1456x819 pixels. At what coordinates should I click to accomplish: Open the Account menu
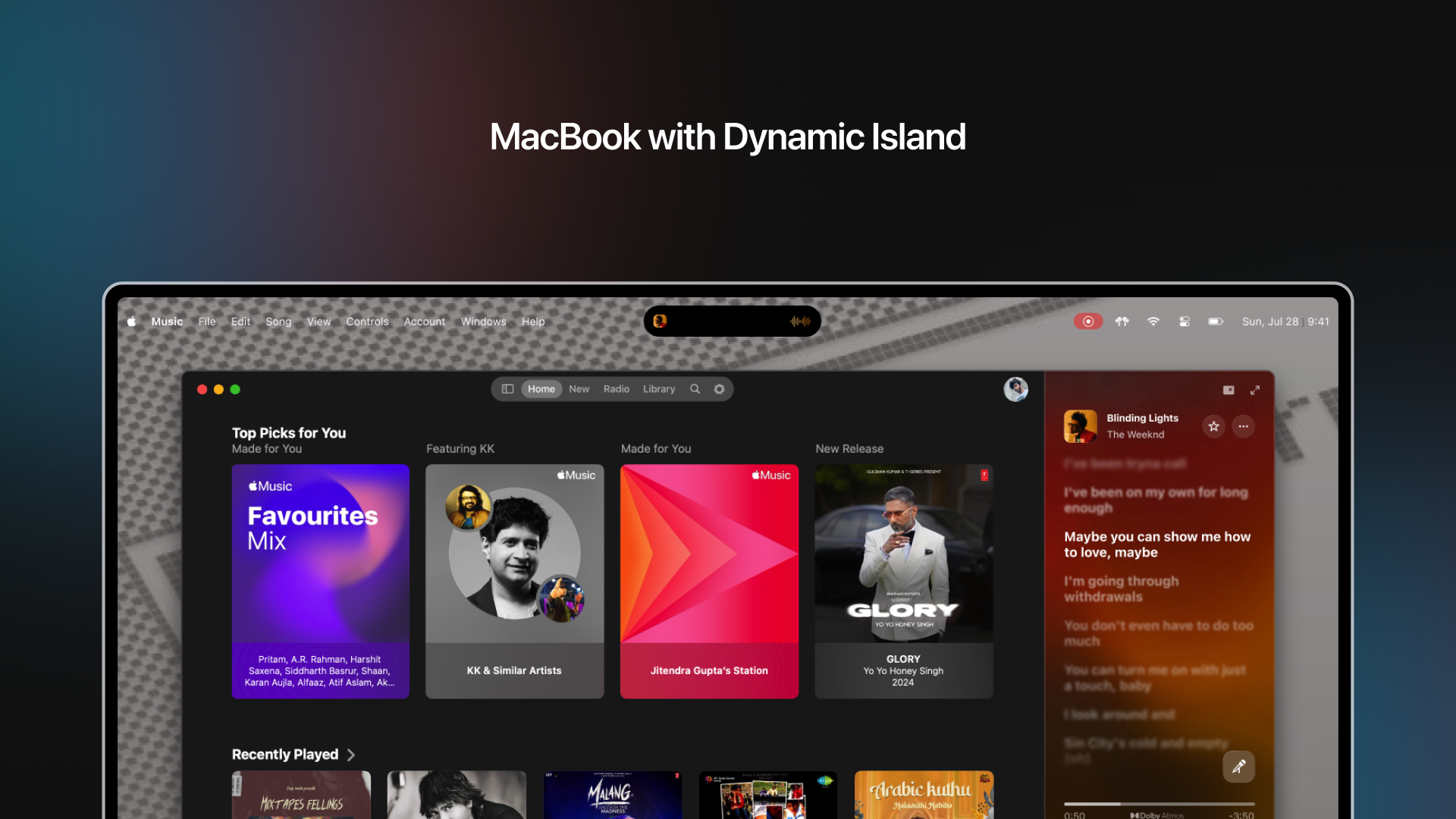point(425,322)
